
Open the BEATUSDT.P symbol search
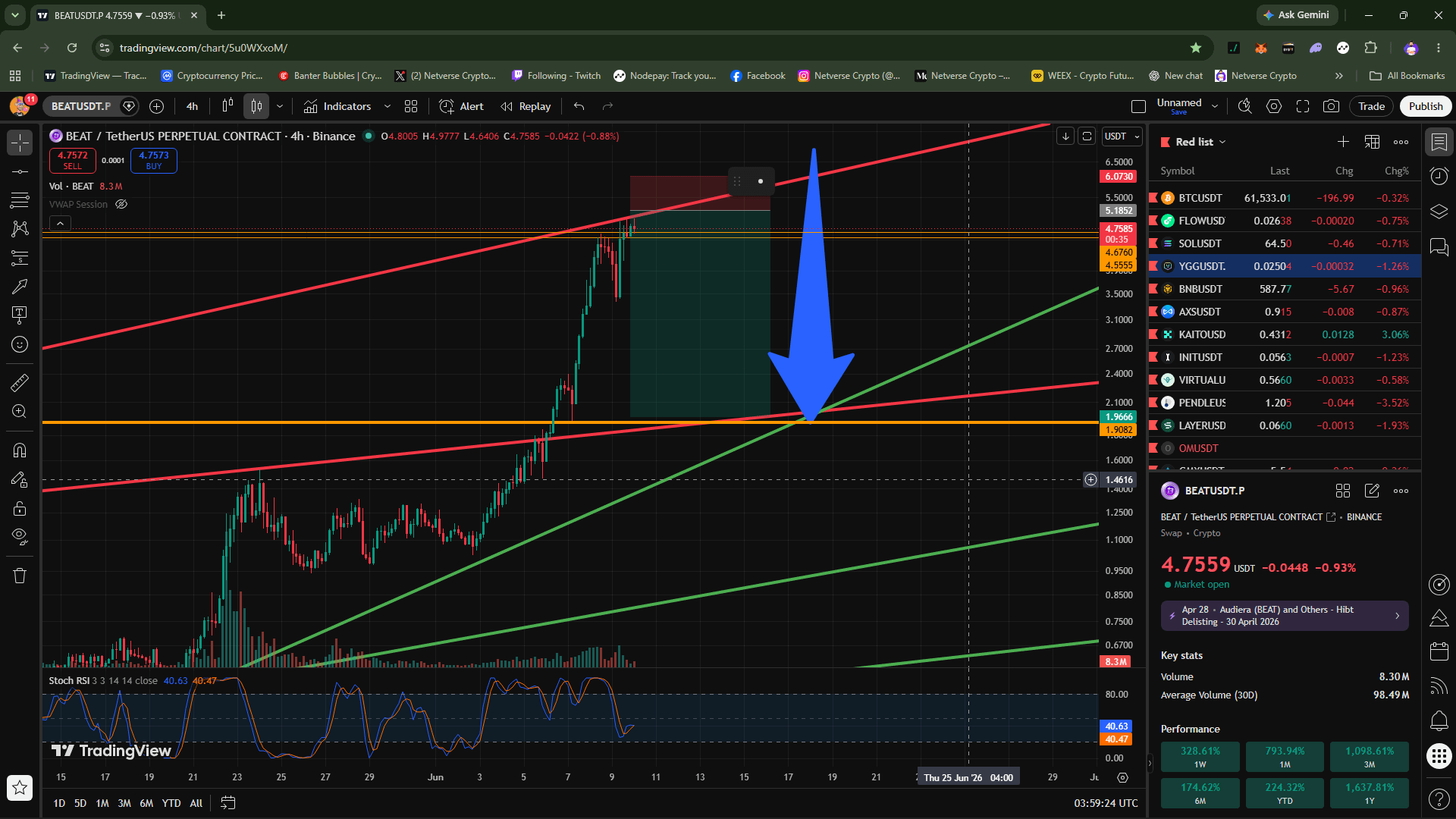pos(81,106)
